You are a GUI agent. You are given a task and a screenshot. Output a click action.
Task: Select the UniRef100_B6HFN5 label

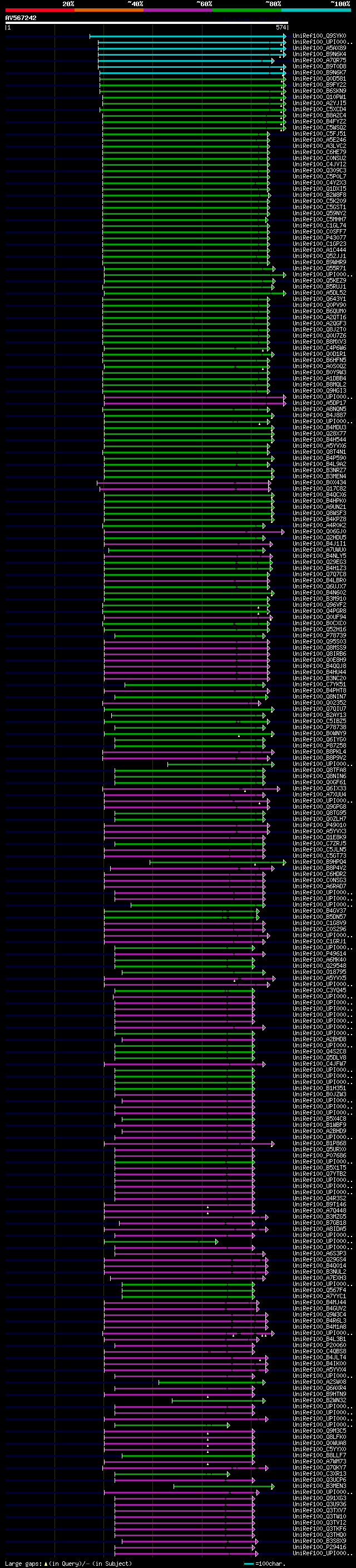click(319, 360)
